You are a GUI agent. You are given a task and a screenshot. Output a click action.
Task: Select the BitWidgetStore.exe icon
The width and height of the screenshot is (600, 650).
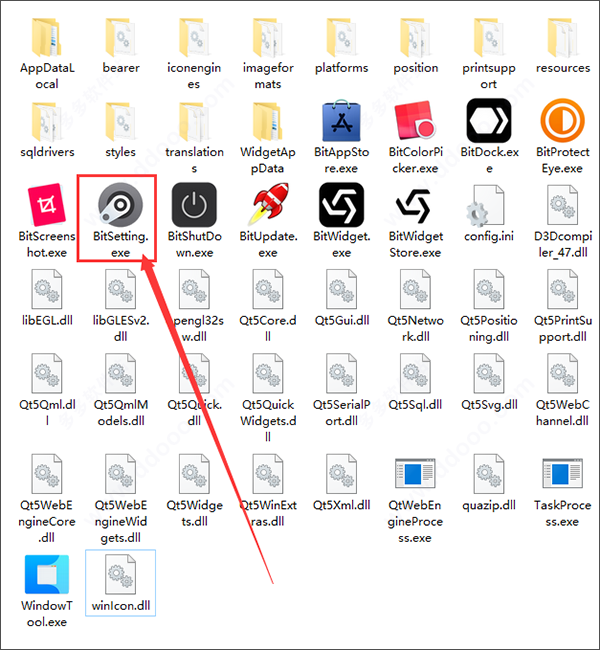(415, 206)
